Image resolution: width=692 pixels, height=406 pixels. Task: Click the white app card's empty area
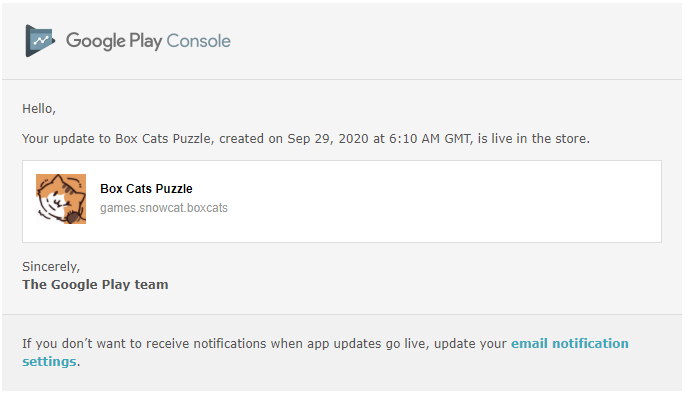[441, 201]
